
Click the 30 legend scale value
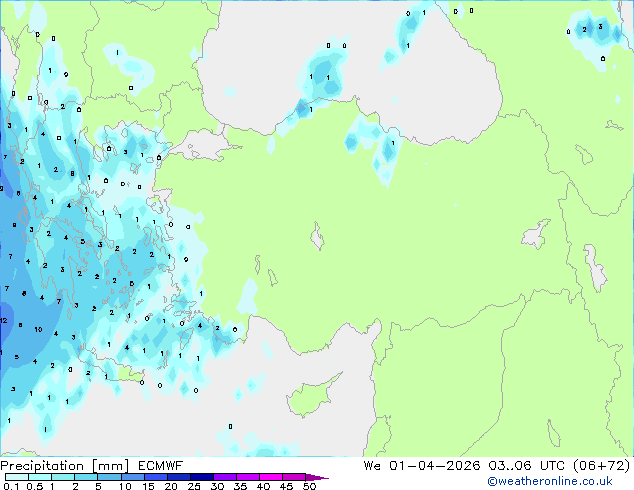point(217,486)
